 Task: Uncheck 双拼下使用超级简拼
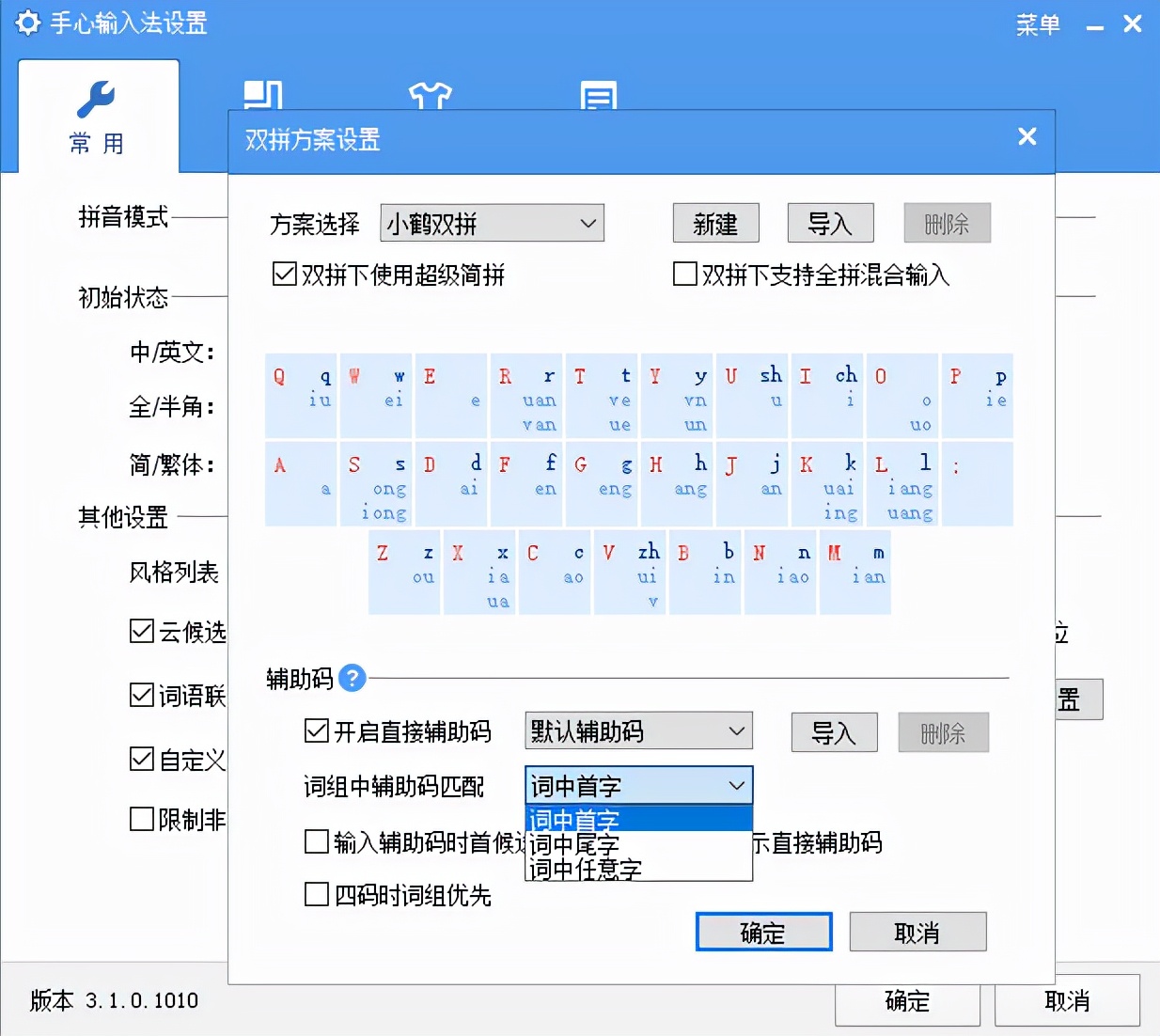285,274
